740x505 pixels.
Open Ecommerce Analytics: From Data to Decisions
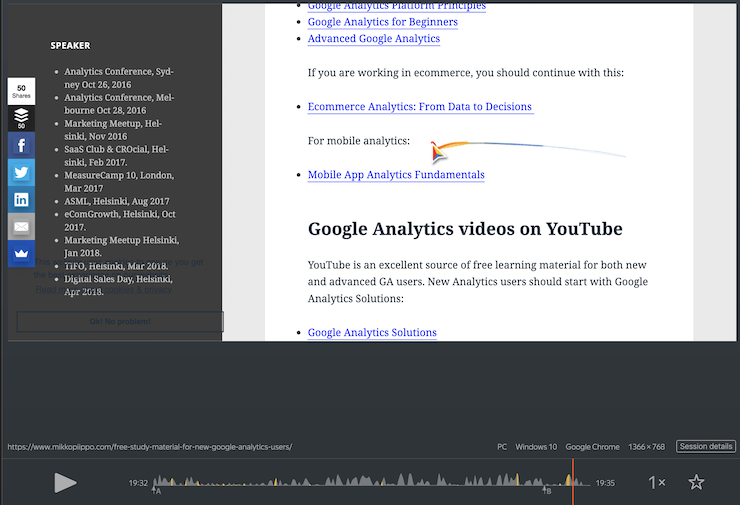point(420,107)
